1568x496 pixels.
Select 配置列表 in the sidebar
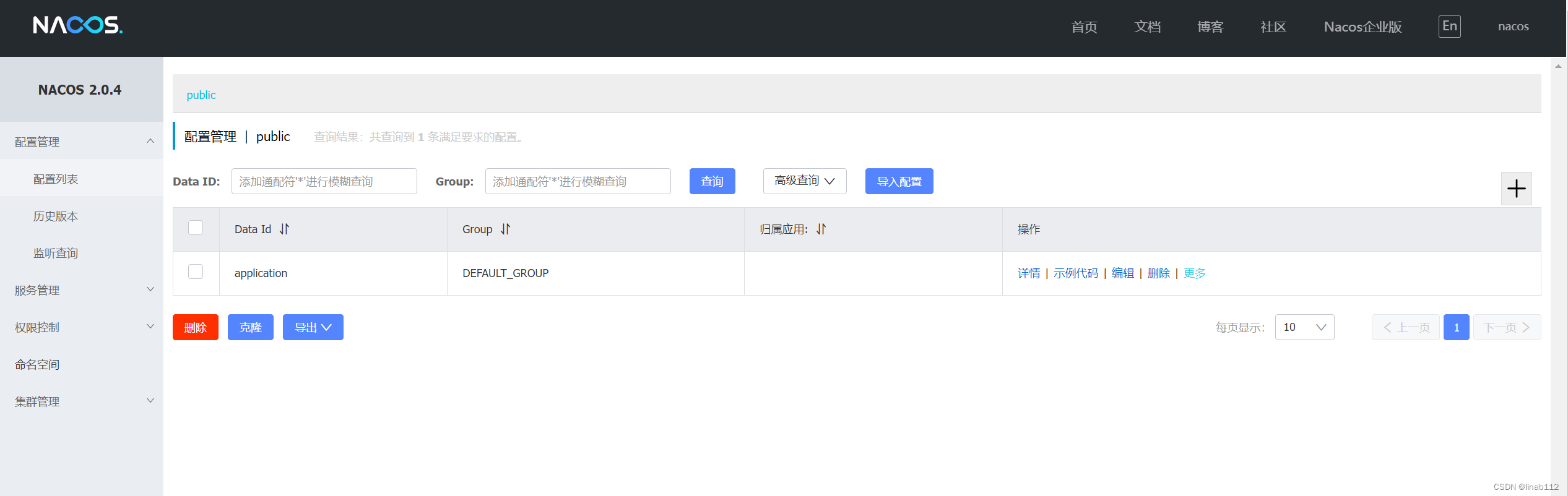tap(82, 179)
